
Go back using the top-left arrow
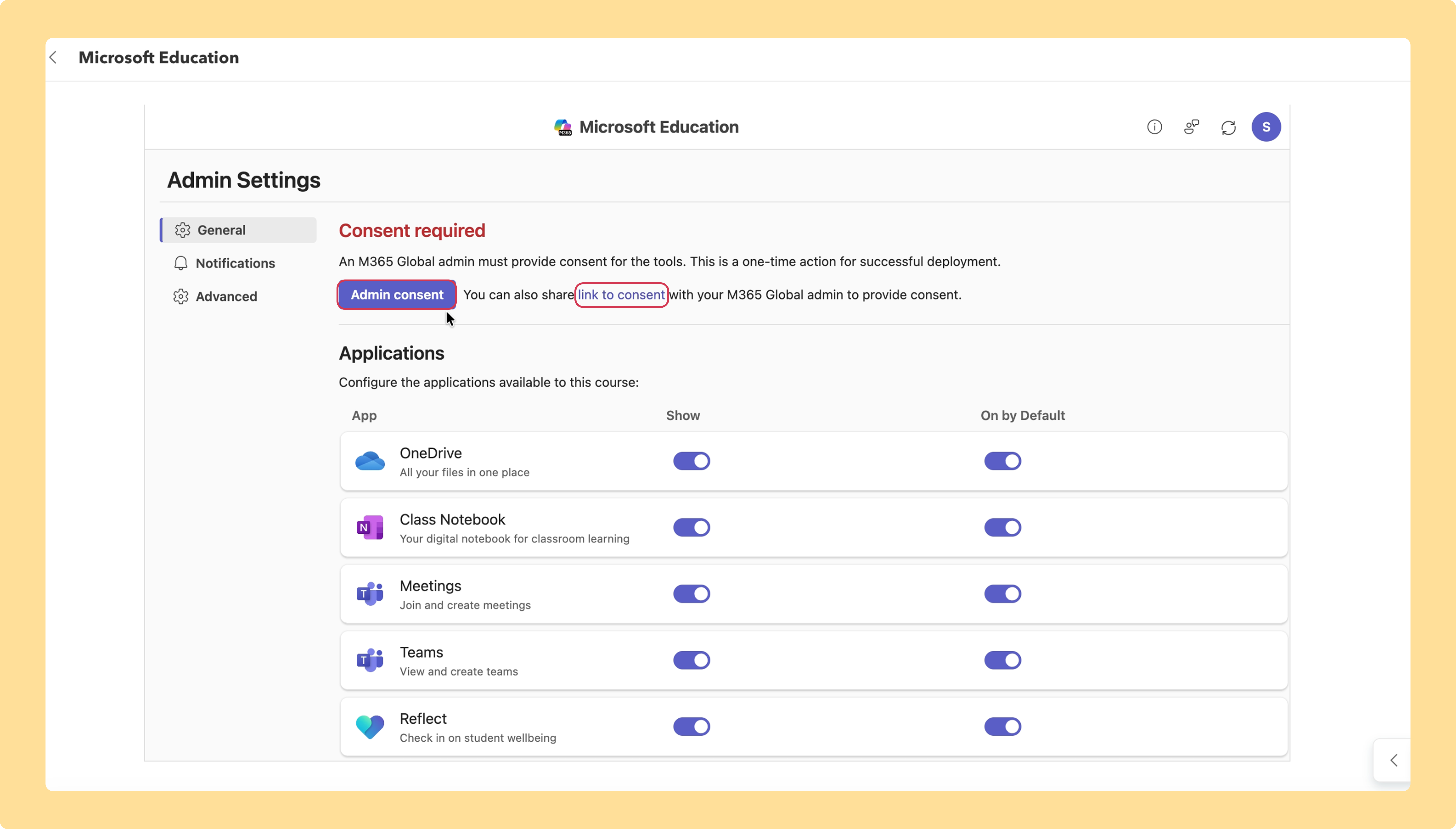pos(53,58)
